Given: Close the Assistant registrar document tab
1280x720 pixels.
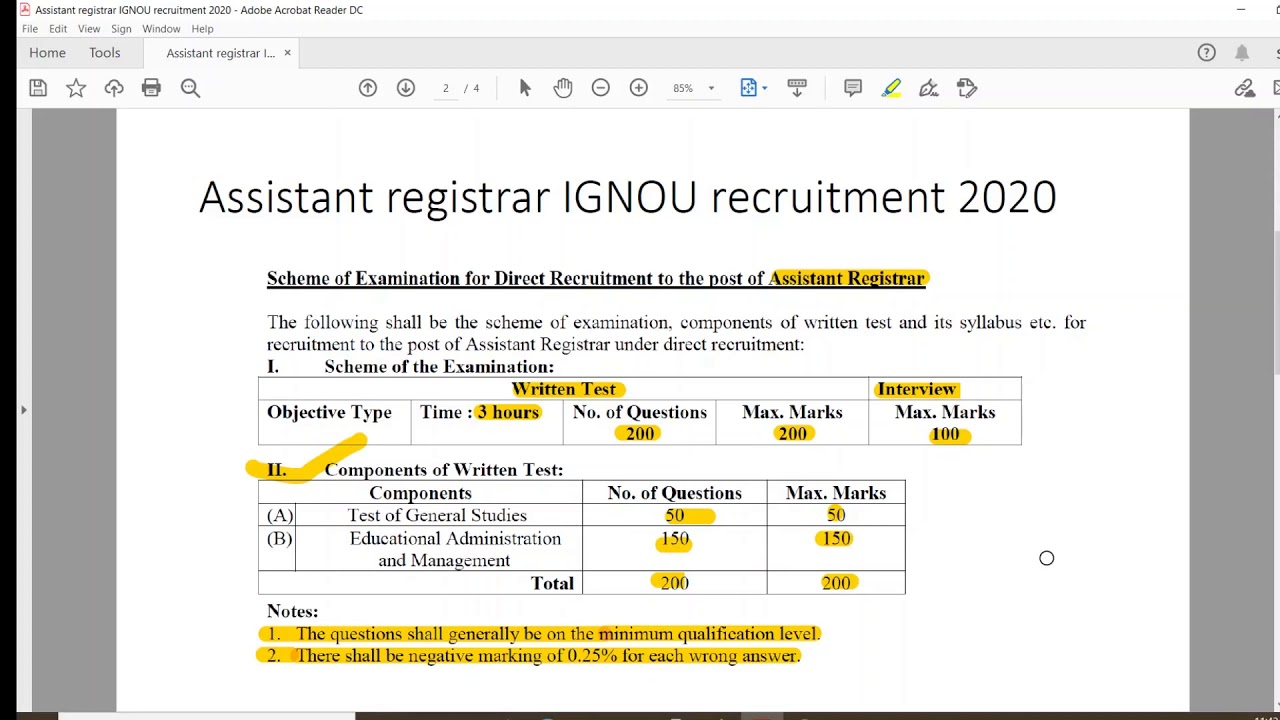Looking at the screenshot, I should pyautogui.click(x=288, y=53).
